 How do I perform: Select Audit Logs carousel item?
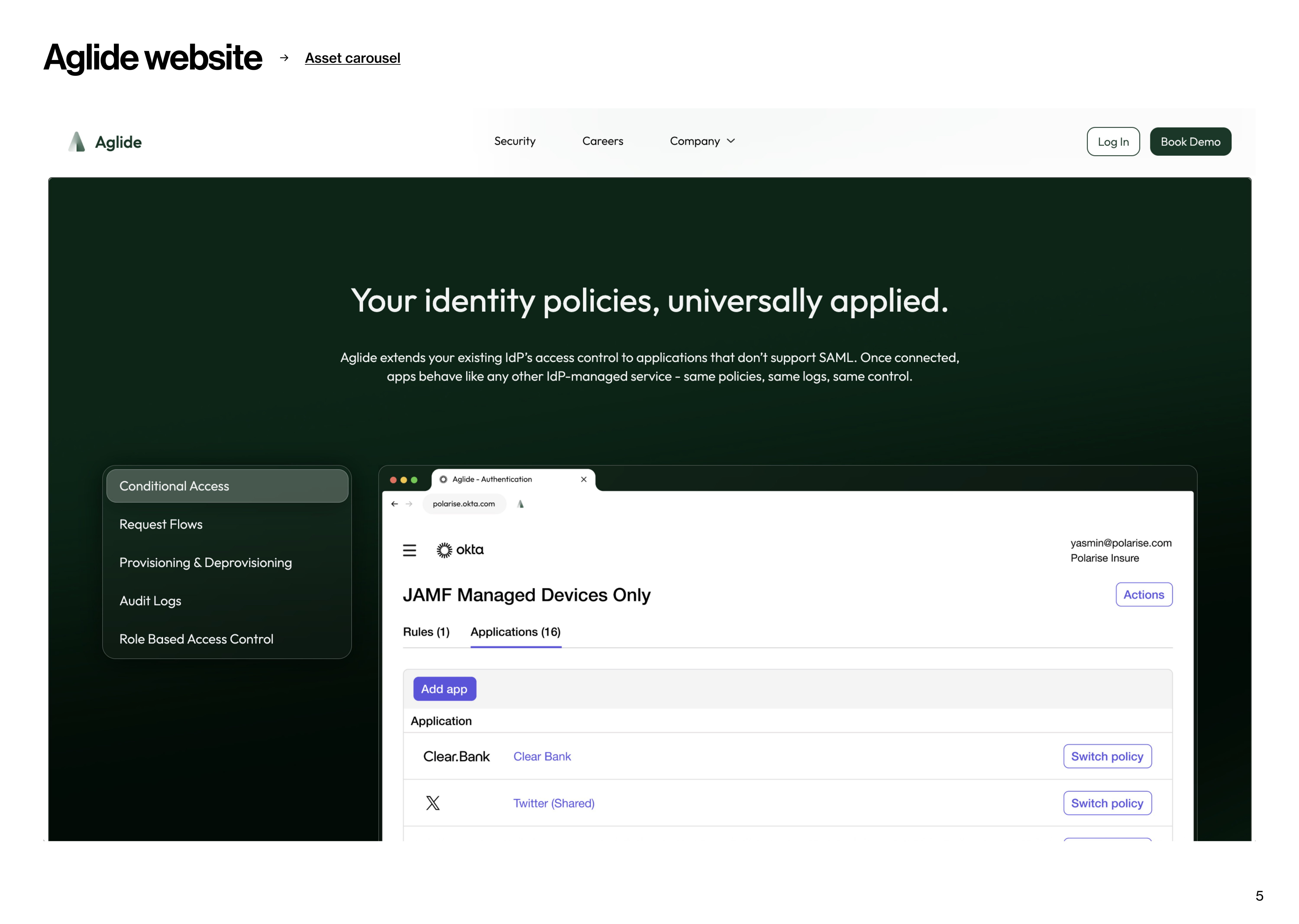[x=150, y=601]
